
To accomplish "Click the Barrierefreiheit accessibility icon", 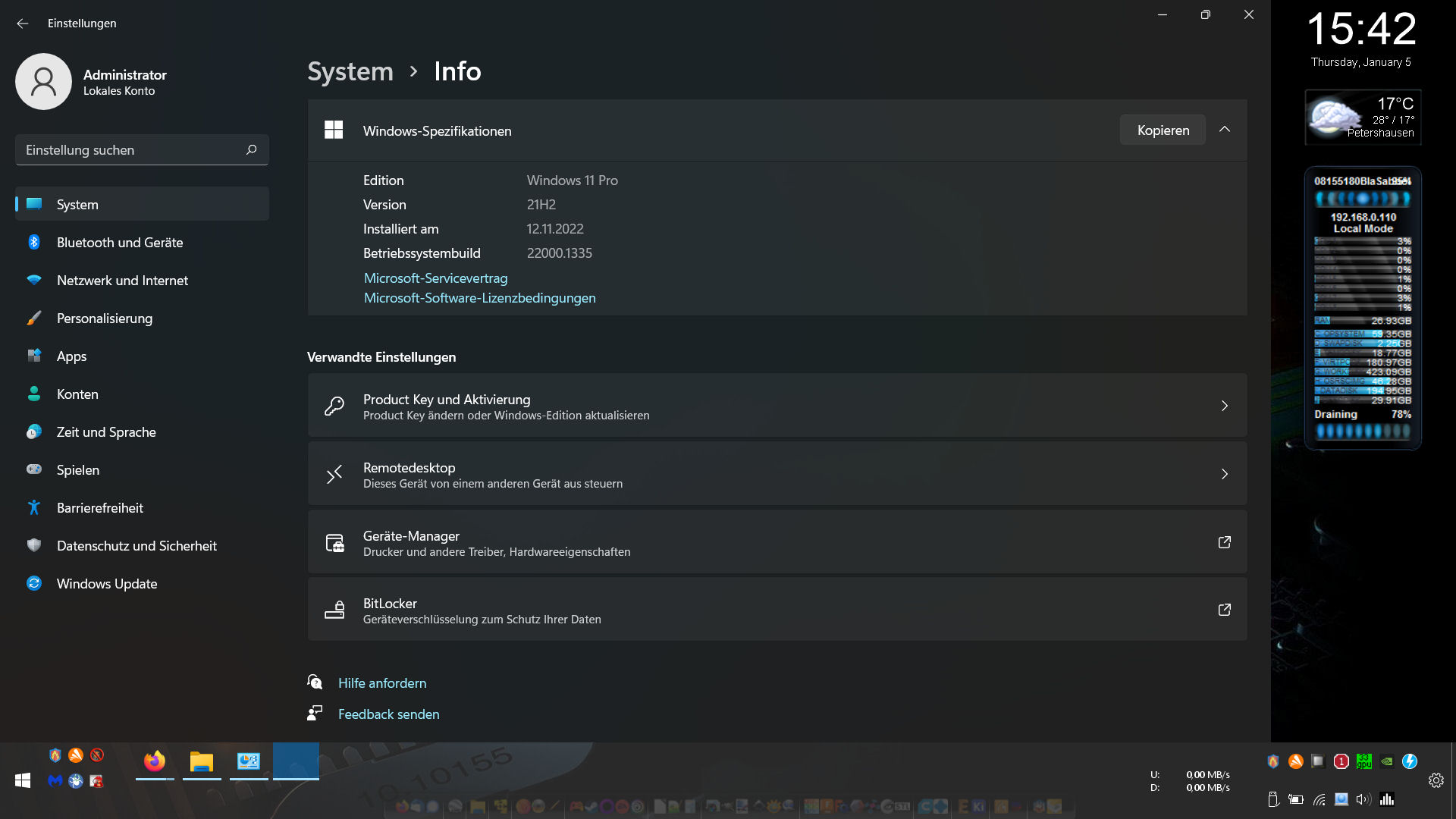I will click(34, 507).
